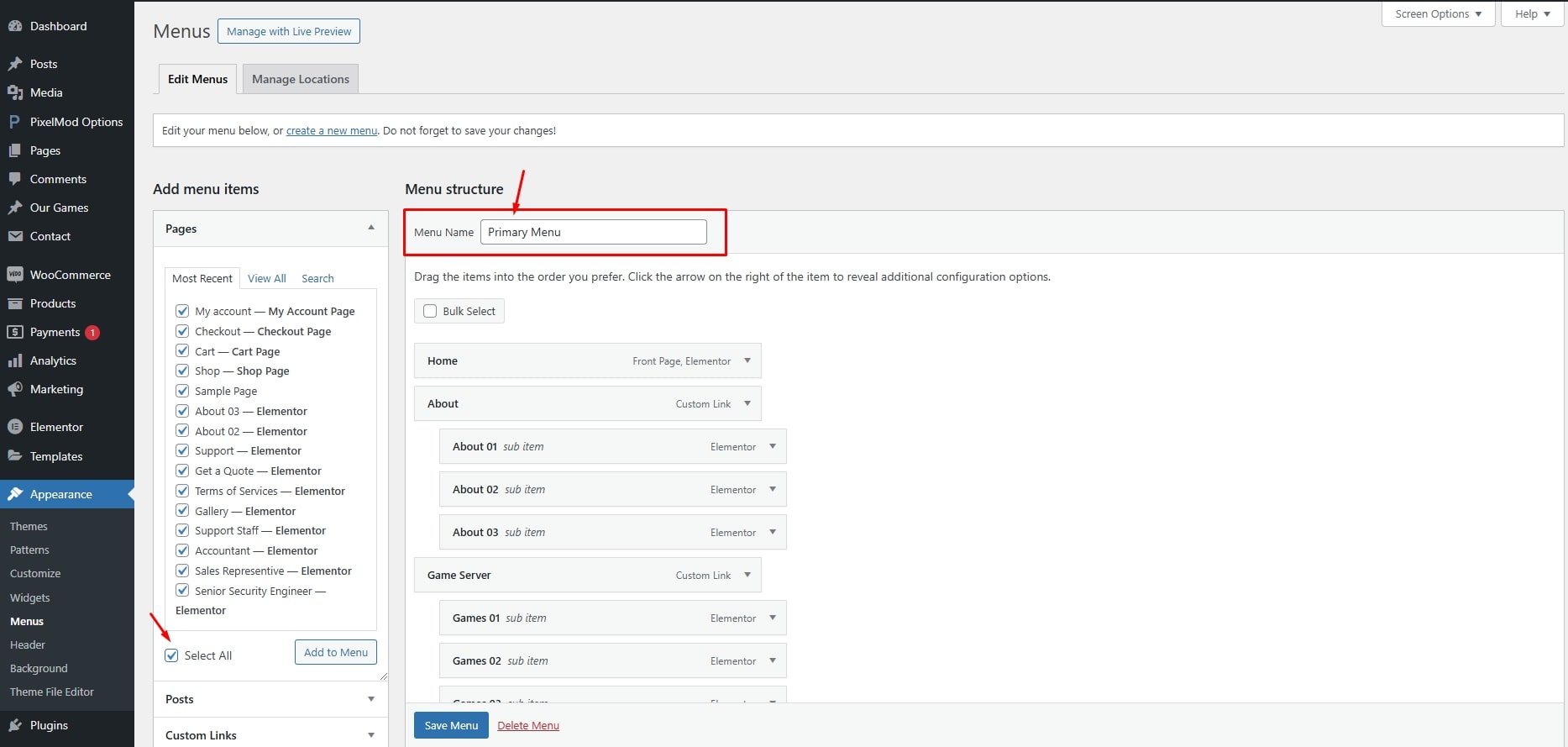Click the Templates folder icon

pos(15,456)
